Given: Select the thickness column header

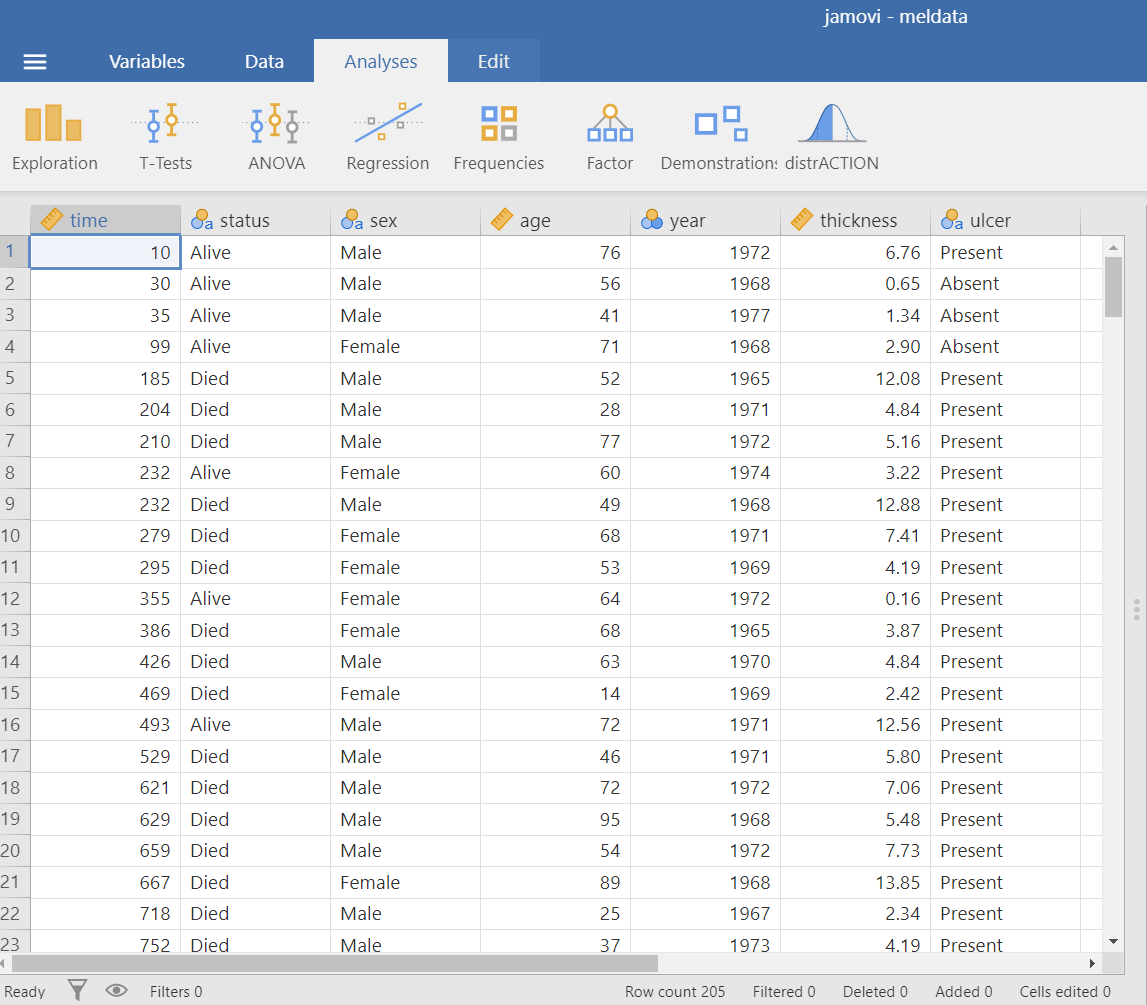Looking at the screenshot, I should coord(855,221).
